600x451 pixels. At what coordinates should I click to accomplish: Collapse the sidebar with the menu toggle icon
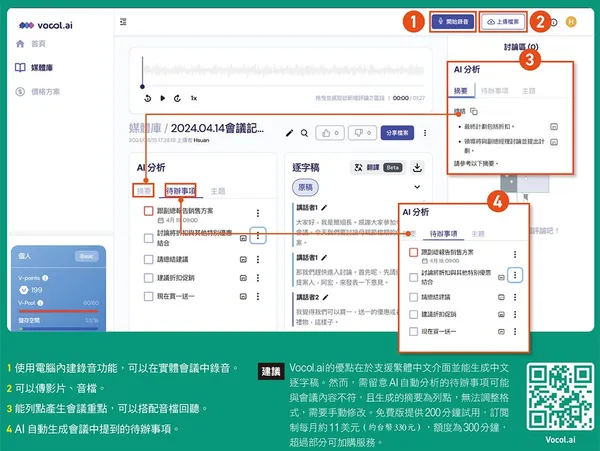pos(123,21)
